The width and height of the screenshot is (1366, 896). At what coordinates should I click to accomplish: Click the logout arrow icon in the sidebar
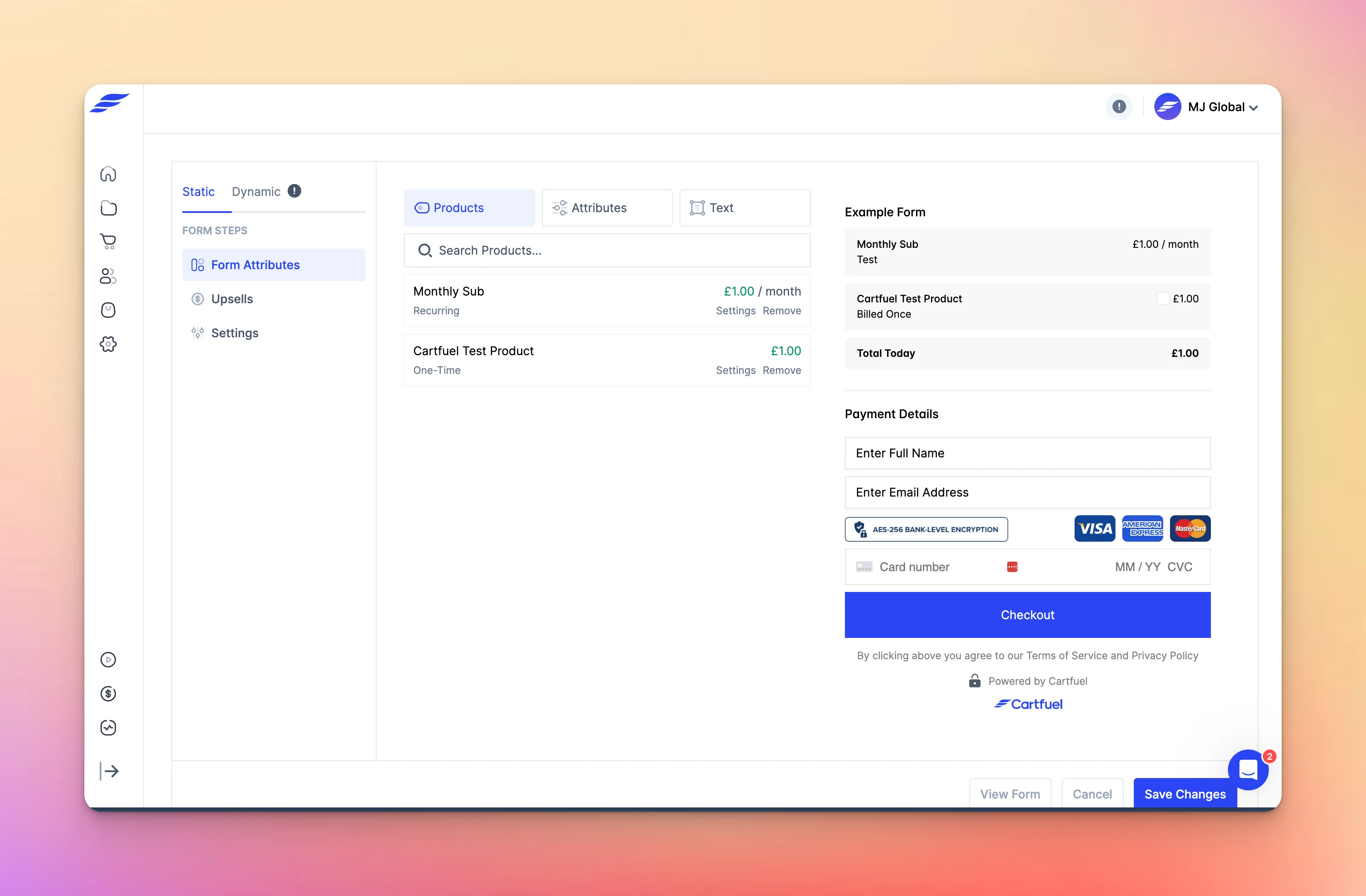109,771
